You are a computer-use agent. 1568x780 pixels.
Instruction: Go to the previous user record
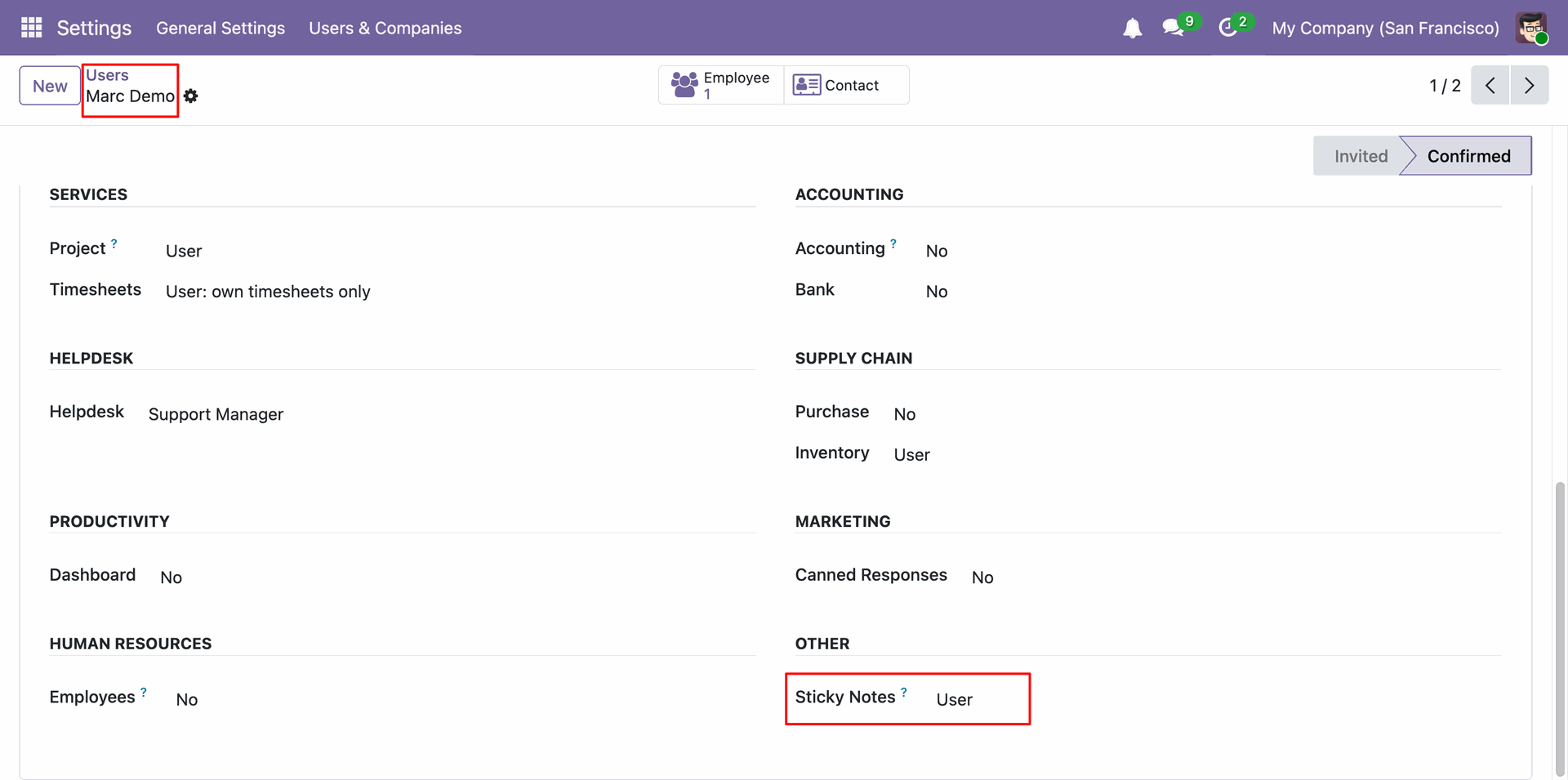point(1490,86)
